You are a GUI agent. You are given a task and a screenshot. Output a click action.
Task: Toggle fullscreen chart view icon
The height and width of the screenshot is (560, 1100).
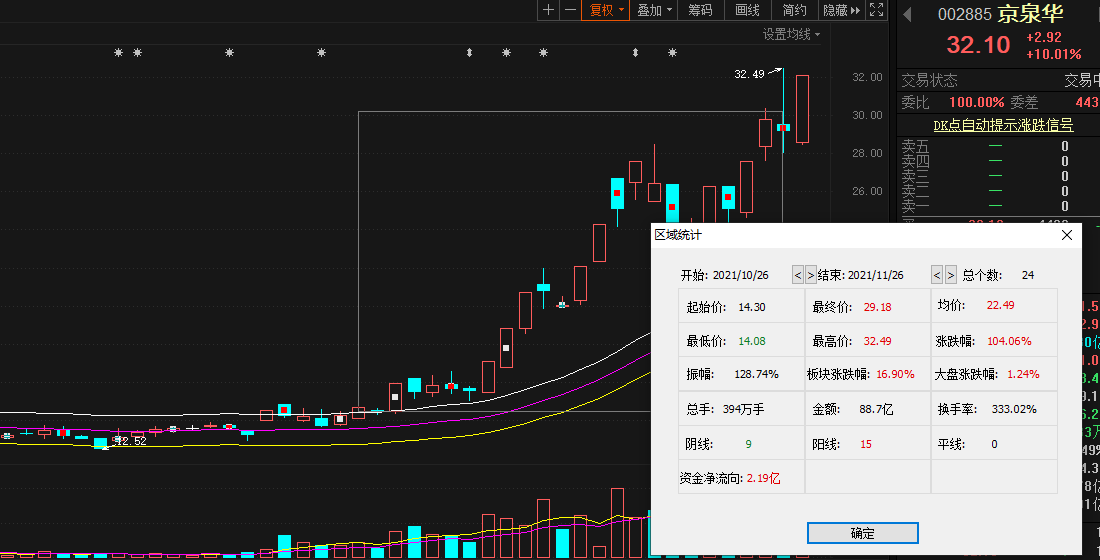[876, 10]
